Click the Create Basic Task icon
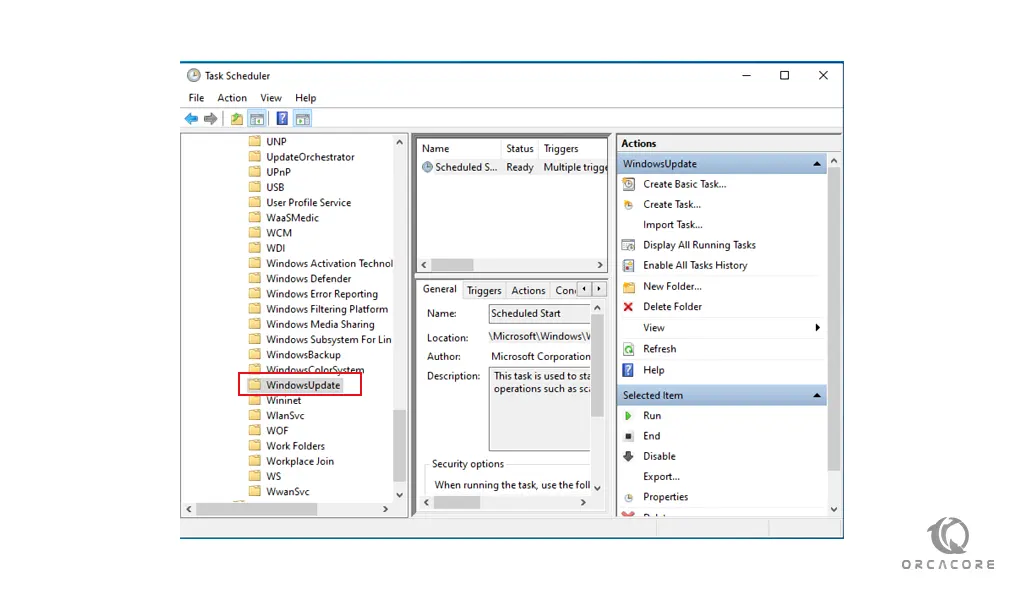This screenshot has width=1024, height=600. (x=628, y=184)
